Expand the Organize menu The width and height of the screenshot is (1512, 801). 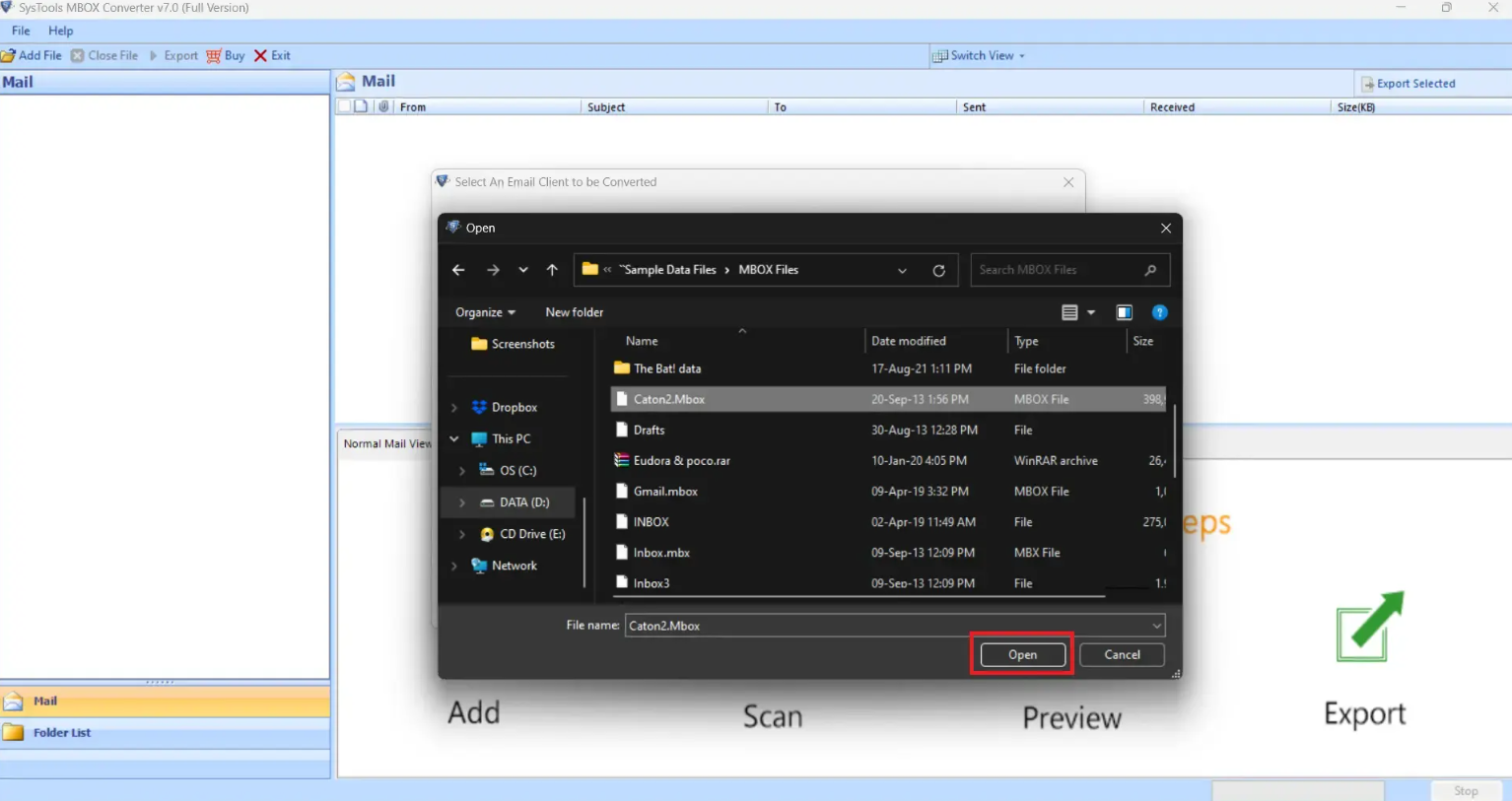point(485,312)
